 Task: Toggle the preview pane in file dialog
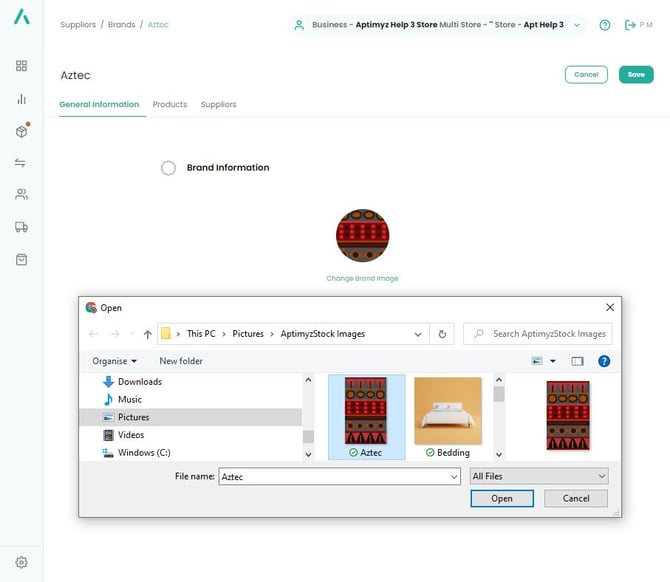577,361
